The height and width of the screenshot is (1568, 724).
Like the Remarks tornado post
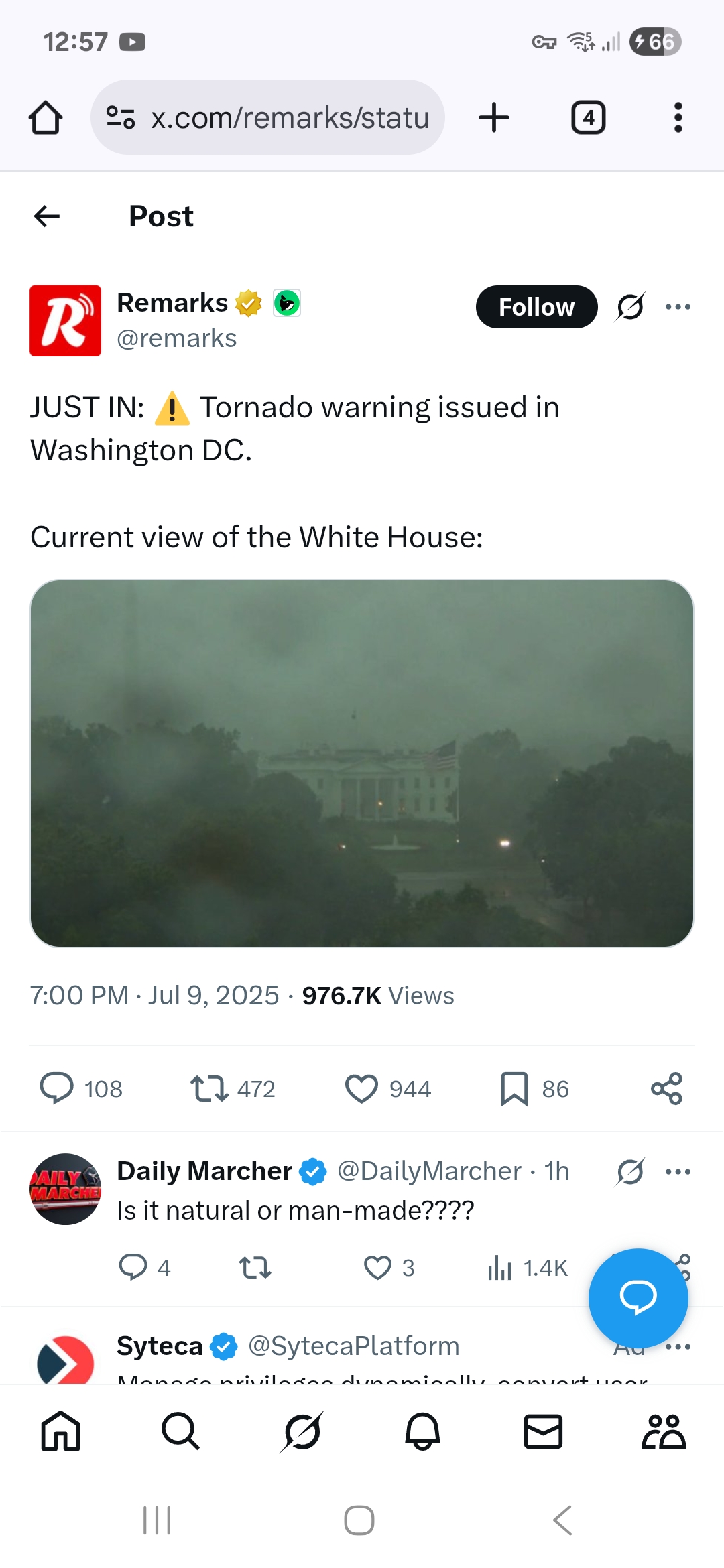point(361,1088)
